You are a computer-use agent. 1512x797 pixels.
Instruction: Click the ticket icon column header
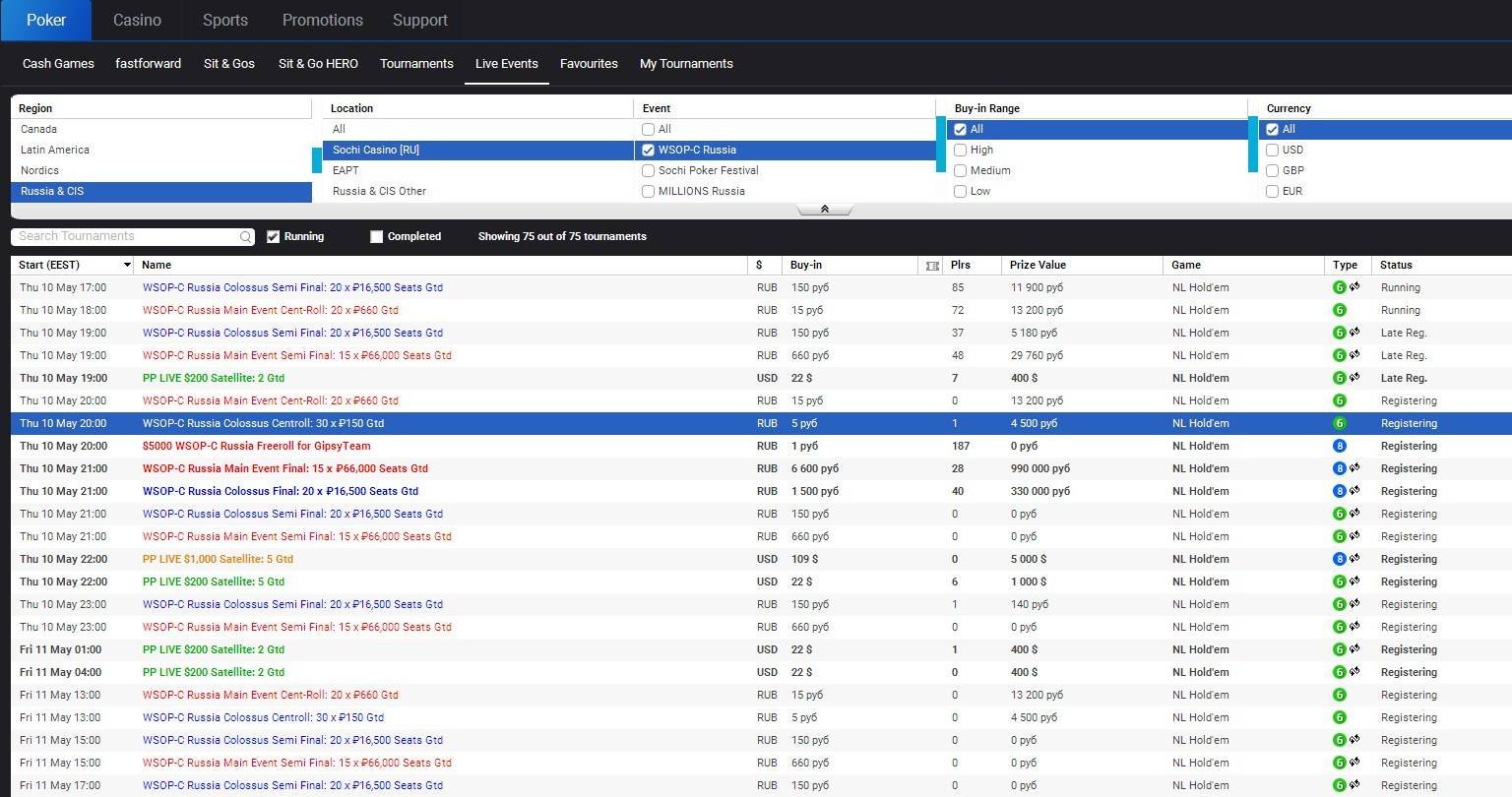[x=932, y=266]
